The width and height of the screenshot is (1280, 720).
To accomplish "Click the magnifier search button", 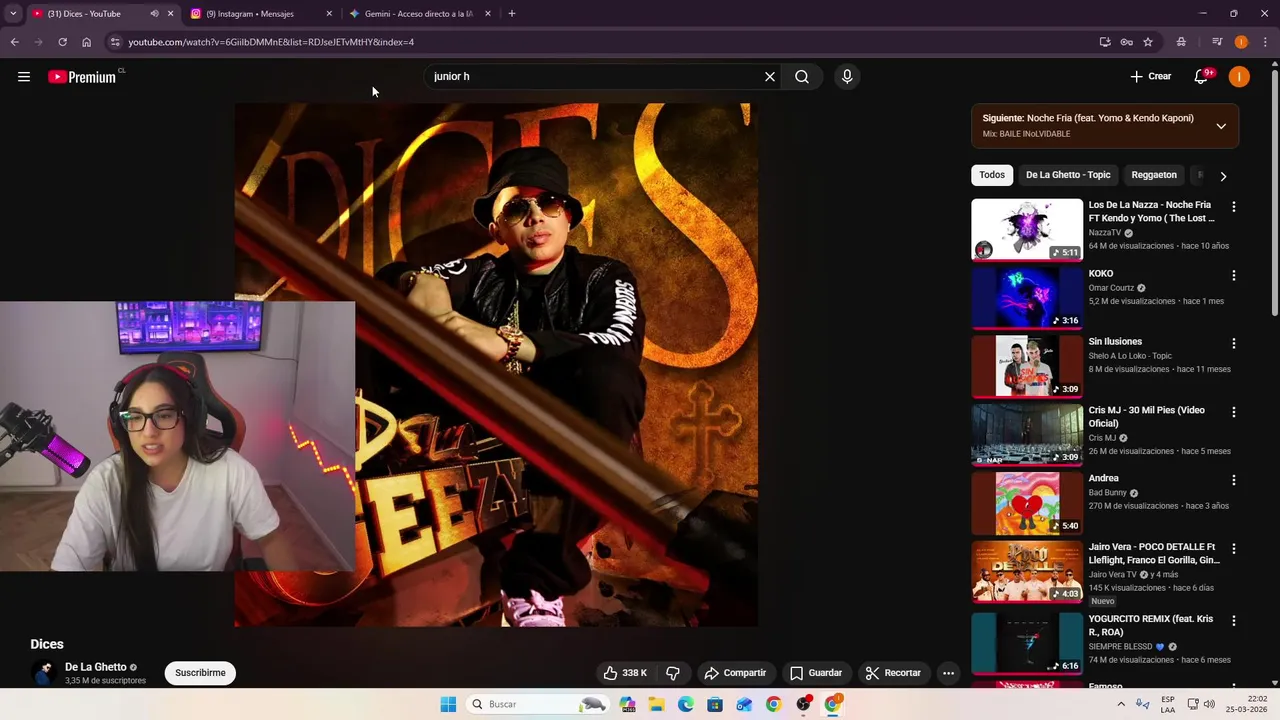I will click(x=802, y=77).
